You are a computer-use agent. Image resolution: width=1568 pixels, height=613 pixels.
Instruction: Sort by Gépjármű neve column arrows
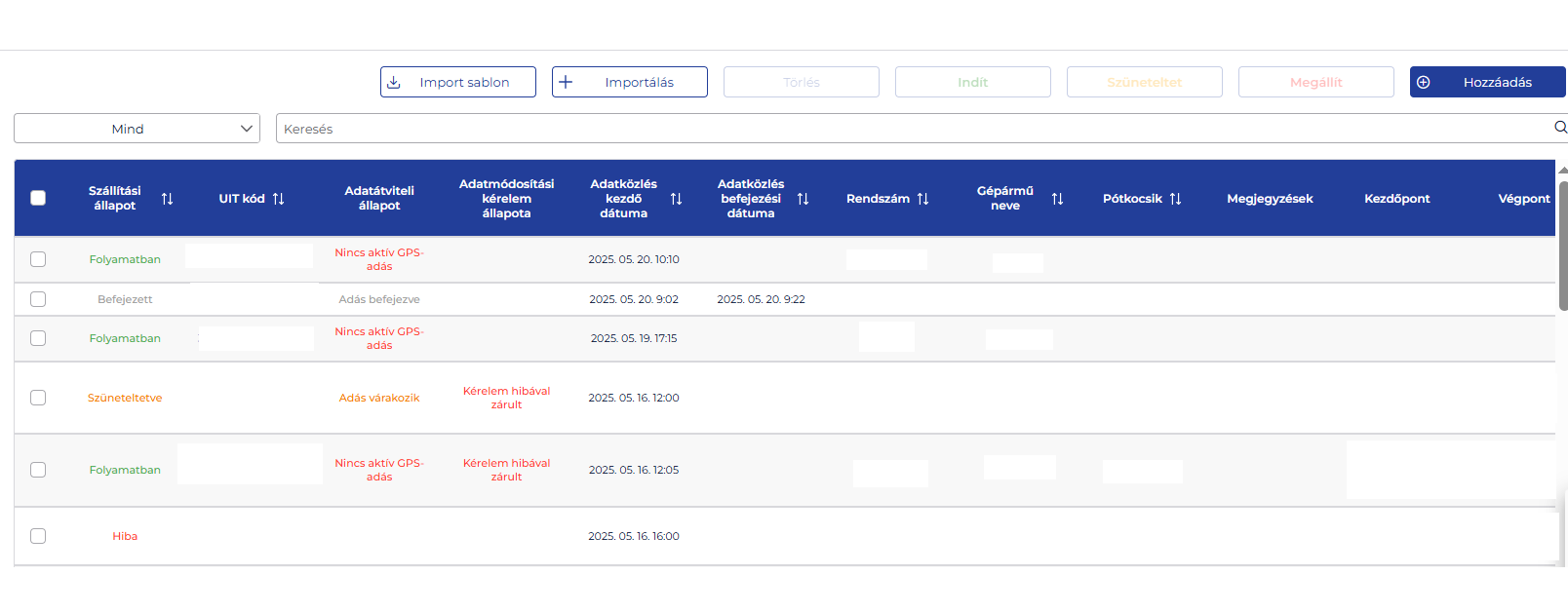point(1057,199)
